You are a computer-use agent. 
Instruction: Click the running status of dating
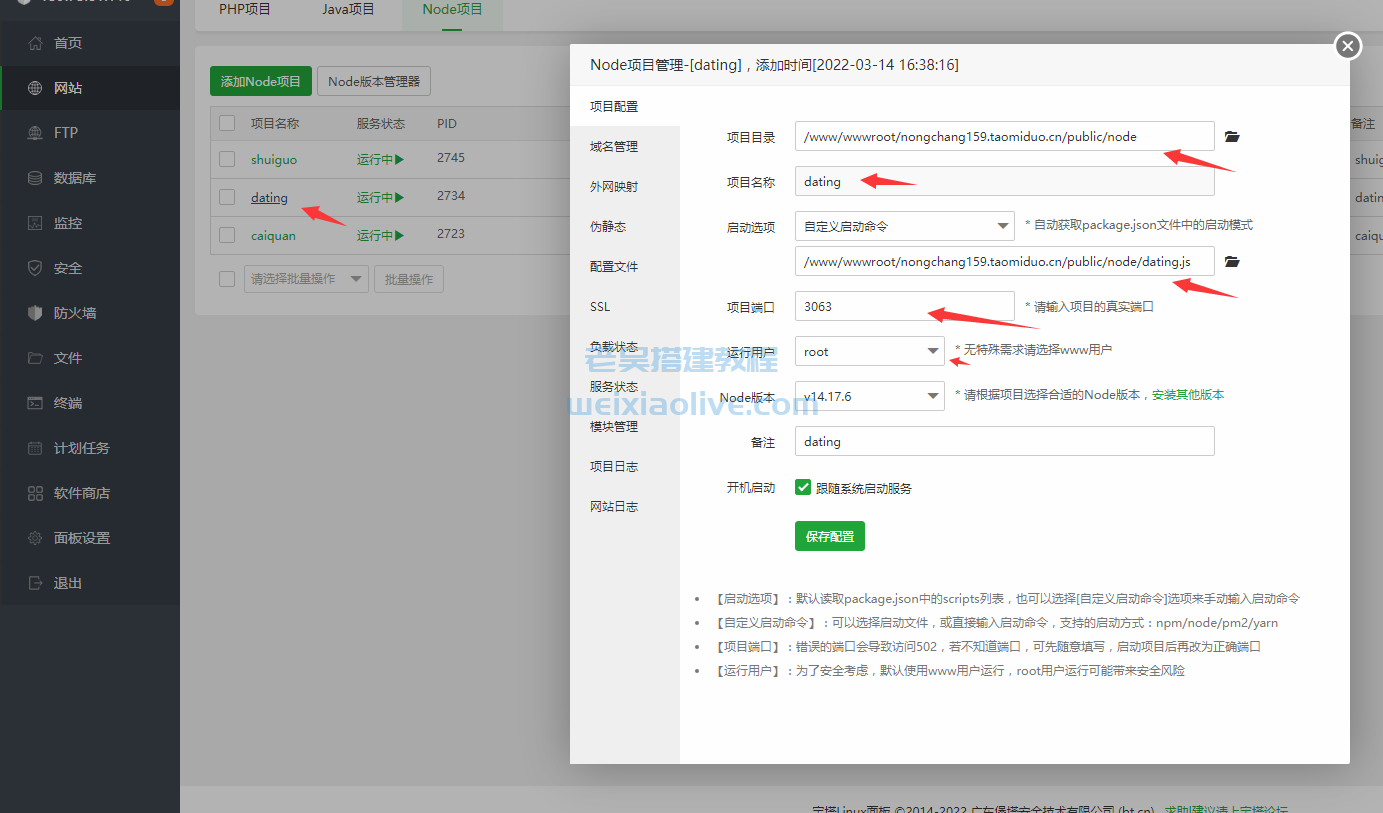(x=381, y=197)
